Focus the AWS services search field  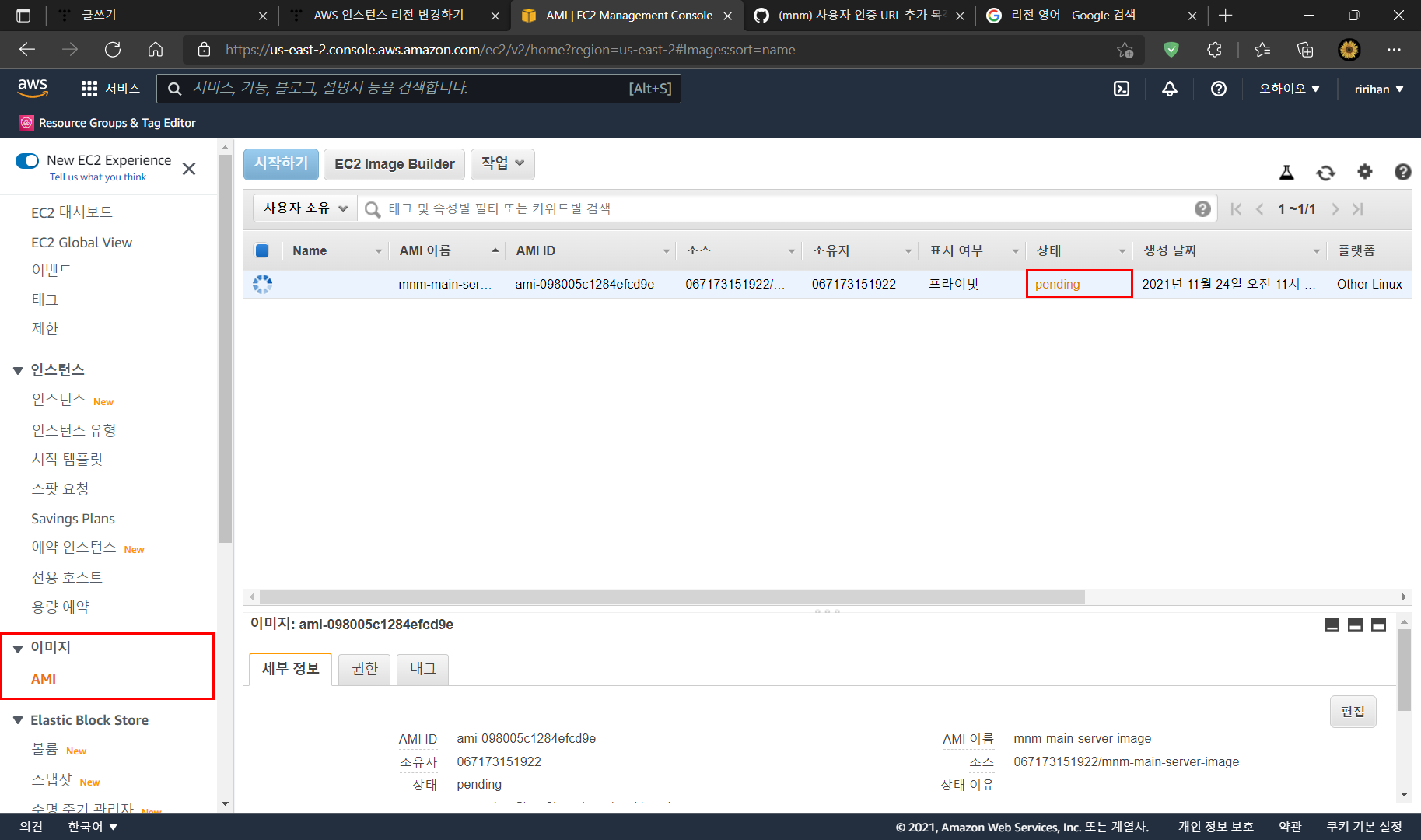point(418,89)
